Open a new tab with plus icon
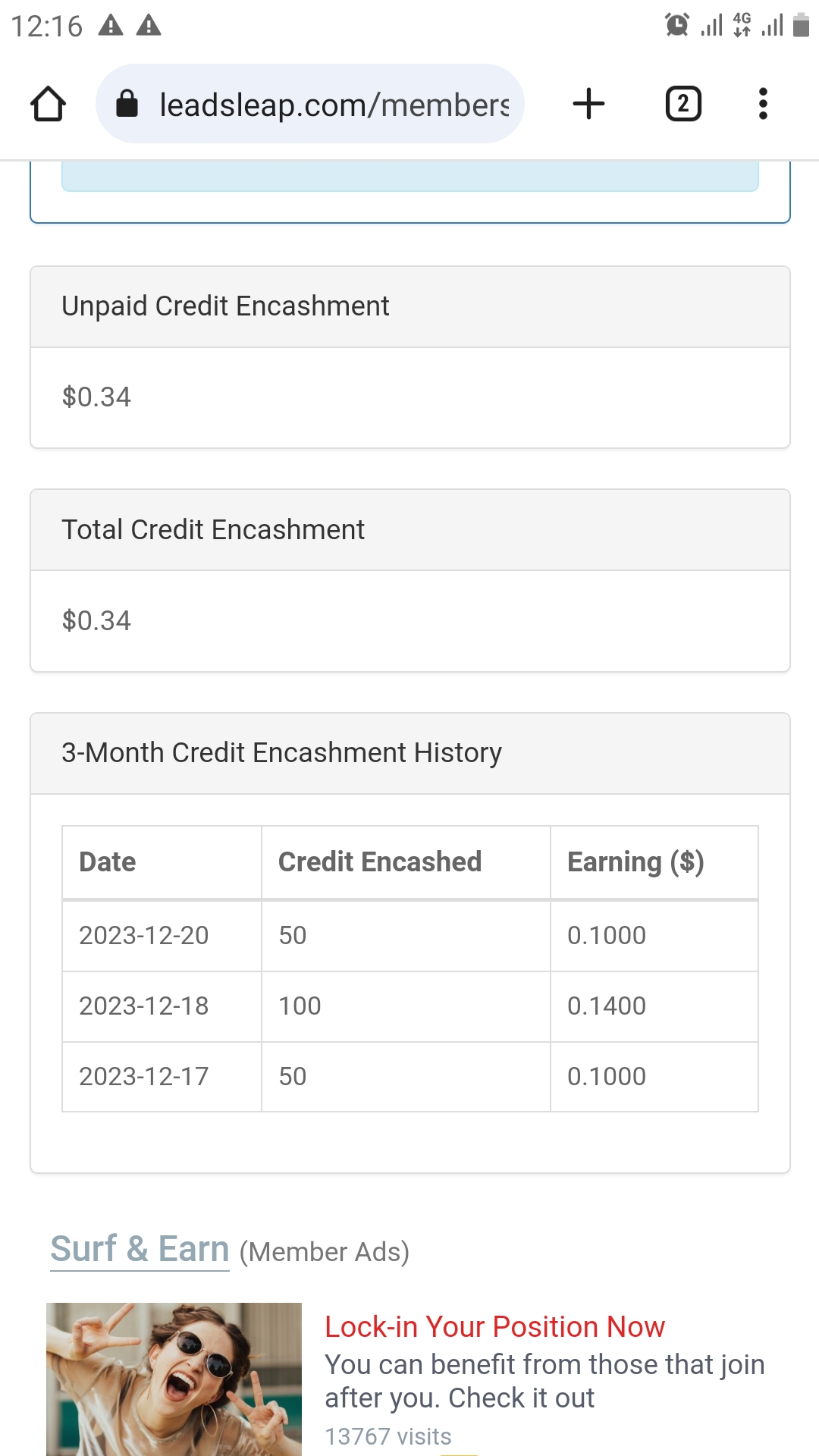 coord(588,104)
